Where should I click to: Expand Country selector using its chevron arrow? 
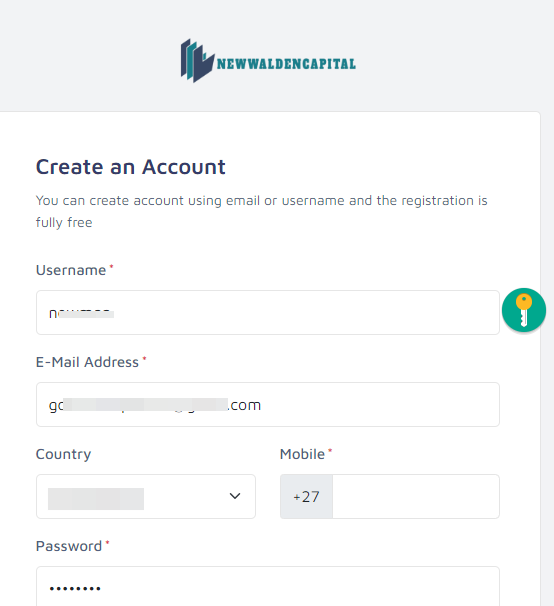click(235, 496)
